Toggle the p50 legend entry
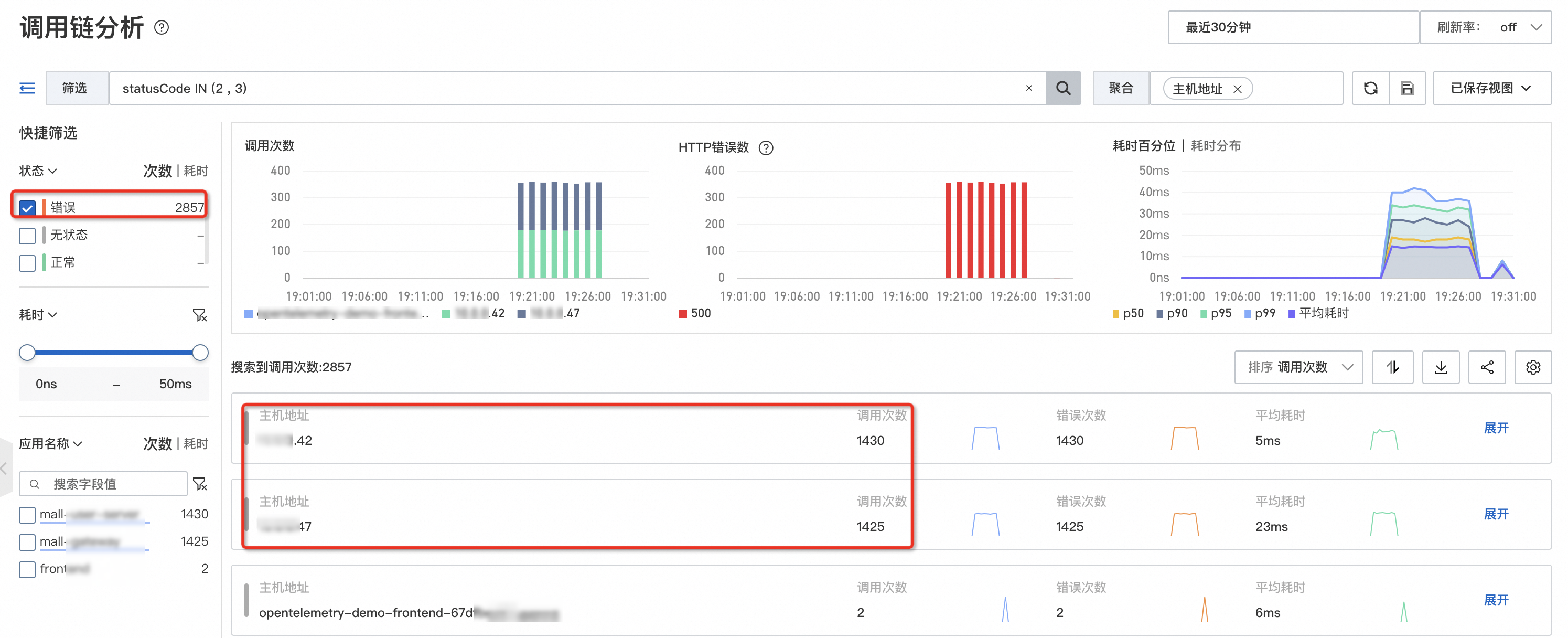This screenshot has width=1568, height=638. 1128,314
